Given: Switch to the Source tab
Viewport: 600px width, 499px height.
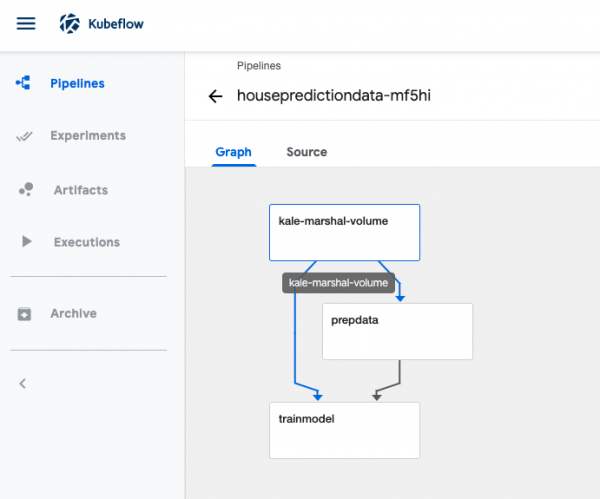Looking at the screenshot, I should 306,152.
